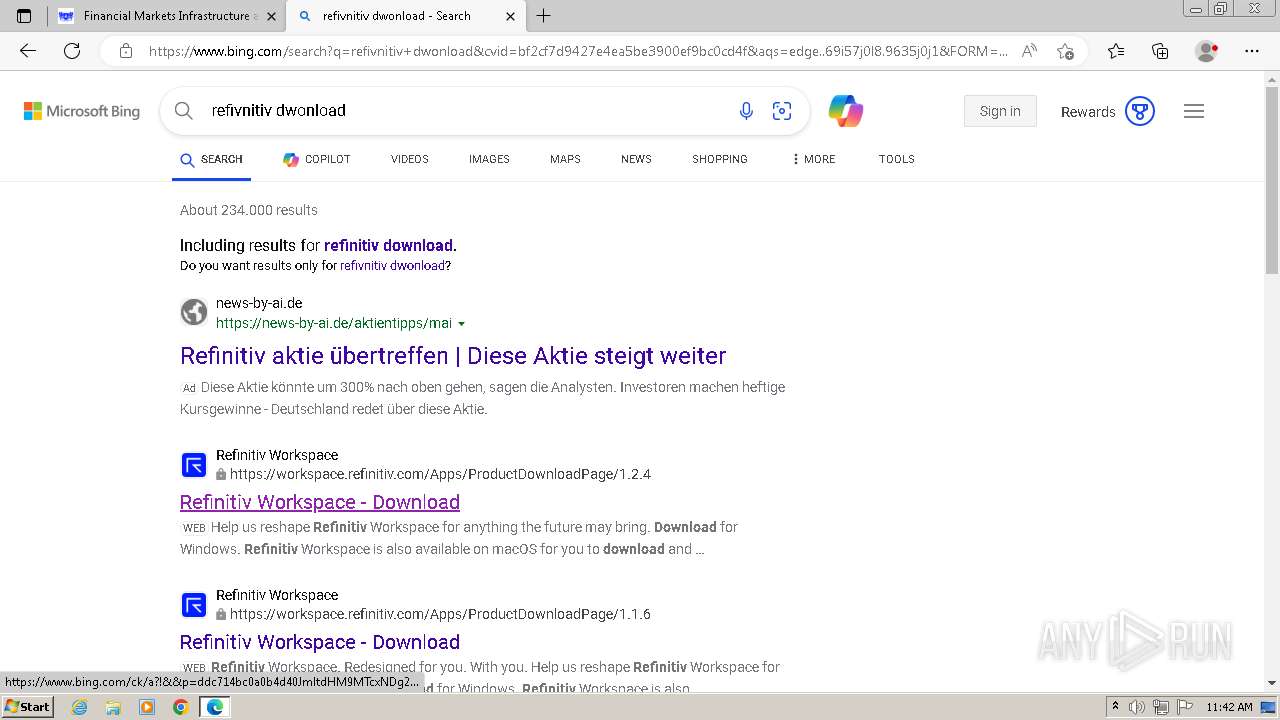Open the Refinitiv aktie übertreffen ad link
Screen dimensions: 1280x720
click(453, 356)
